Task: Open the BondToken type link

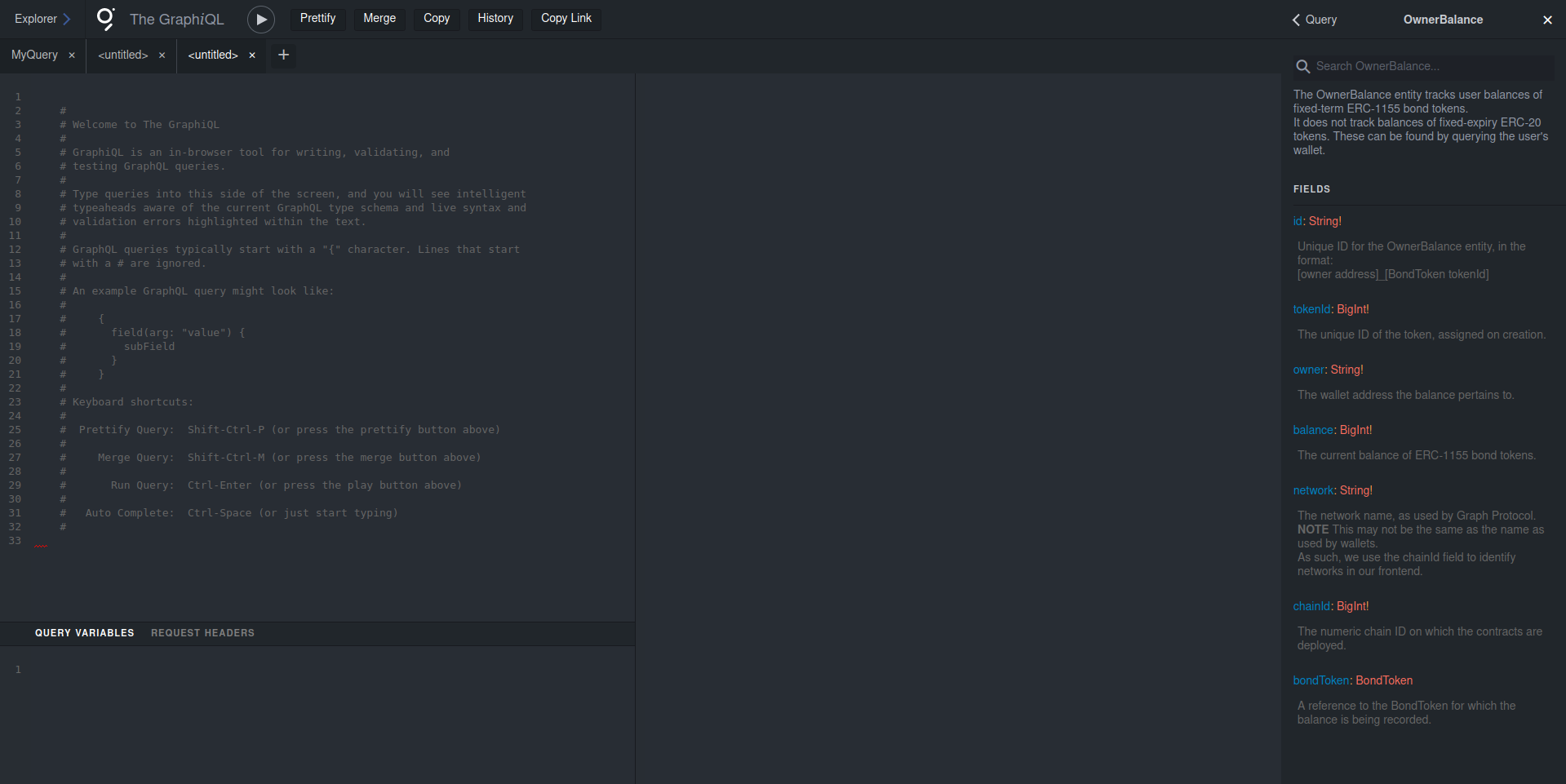Action: click(x=1384, y=680)
